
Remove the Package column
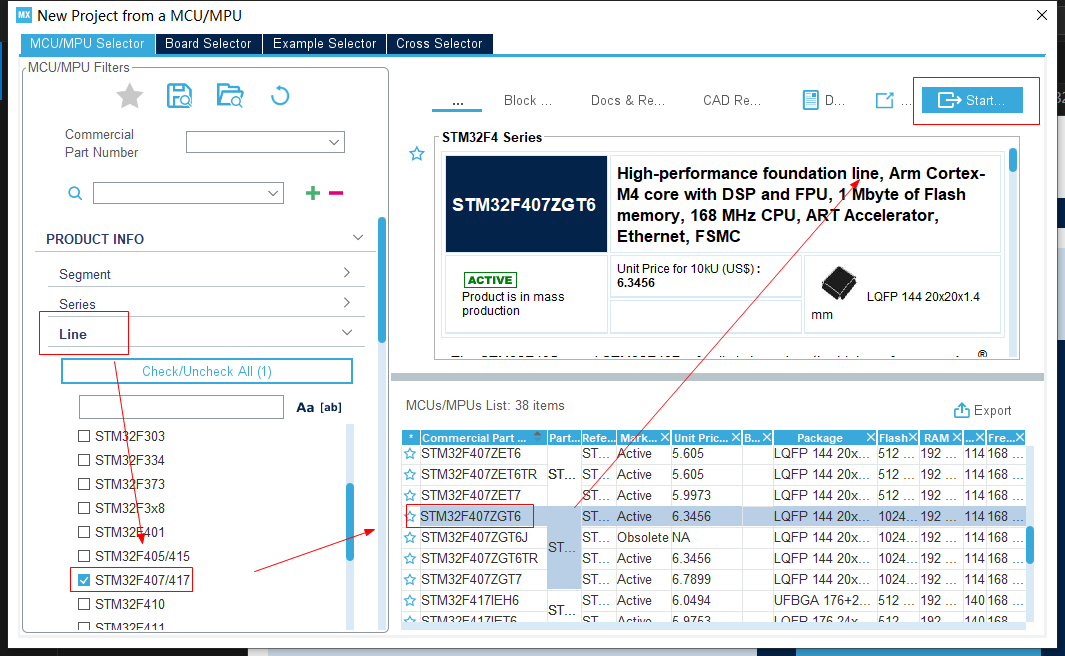coord(870,438)
